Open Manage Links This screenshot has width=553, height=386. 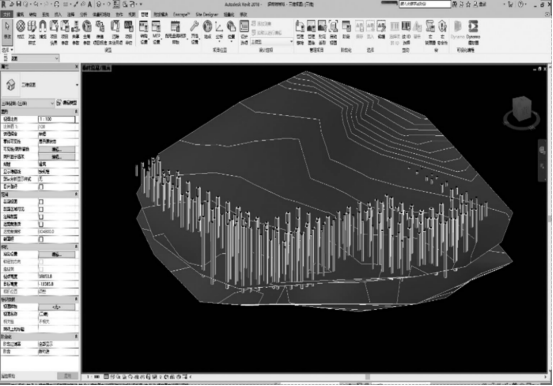pyautogui.click(x=300, y=32)
